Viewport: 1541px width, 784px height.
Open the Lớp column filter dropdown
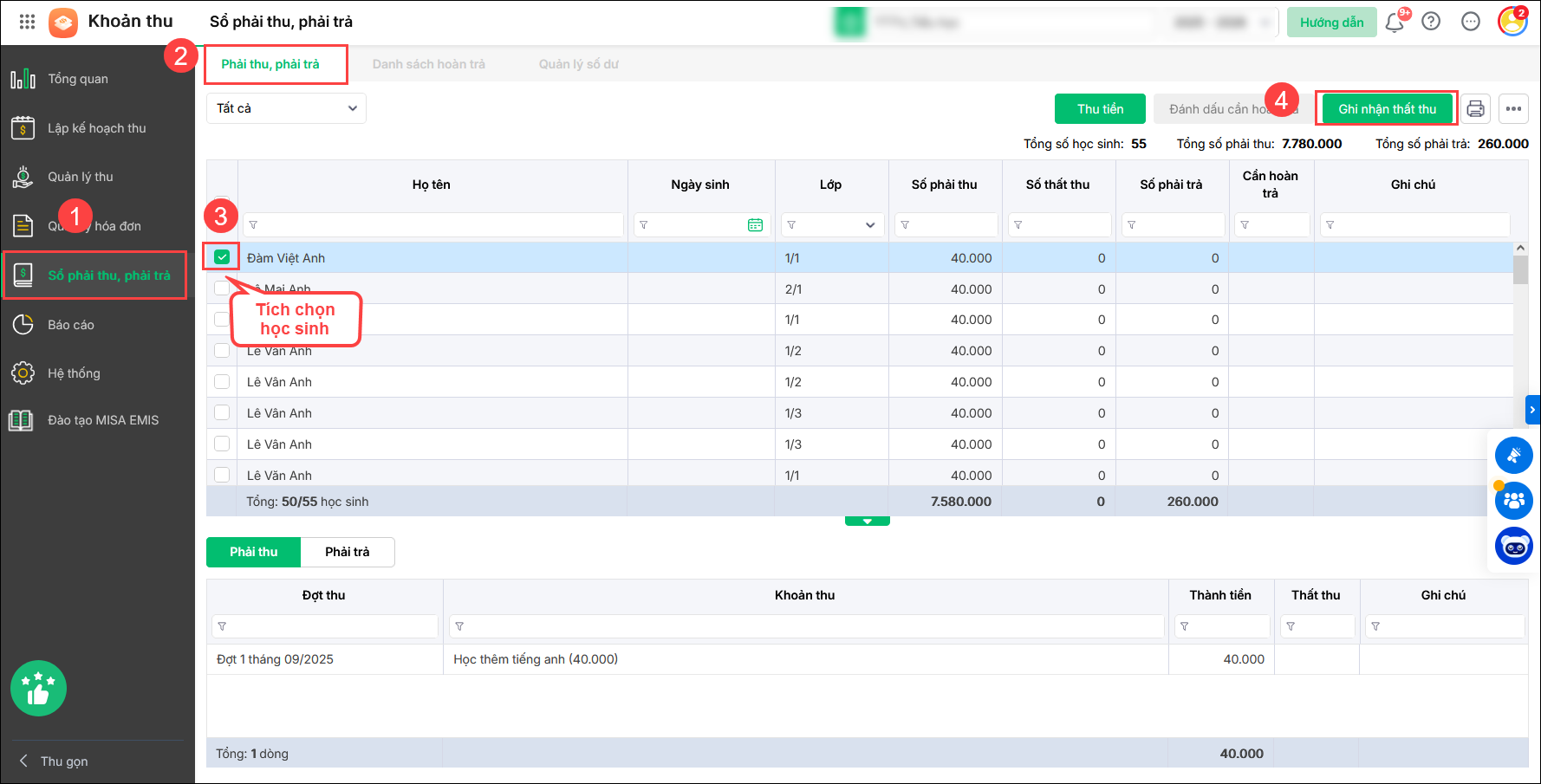[869, 225]
